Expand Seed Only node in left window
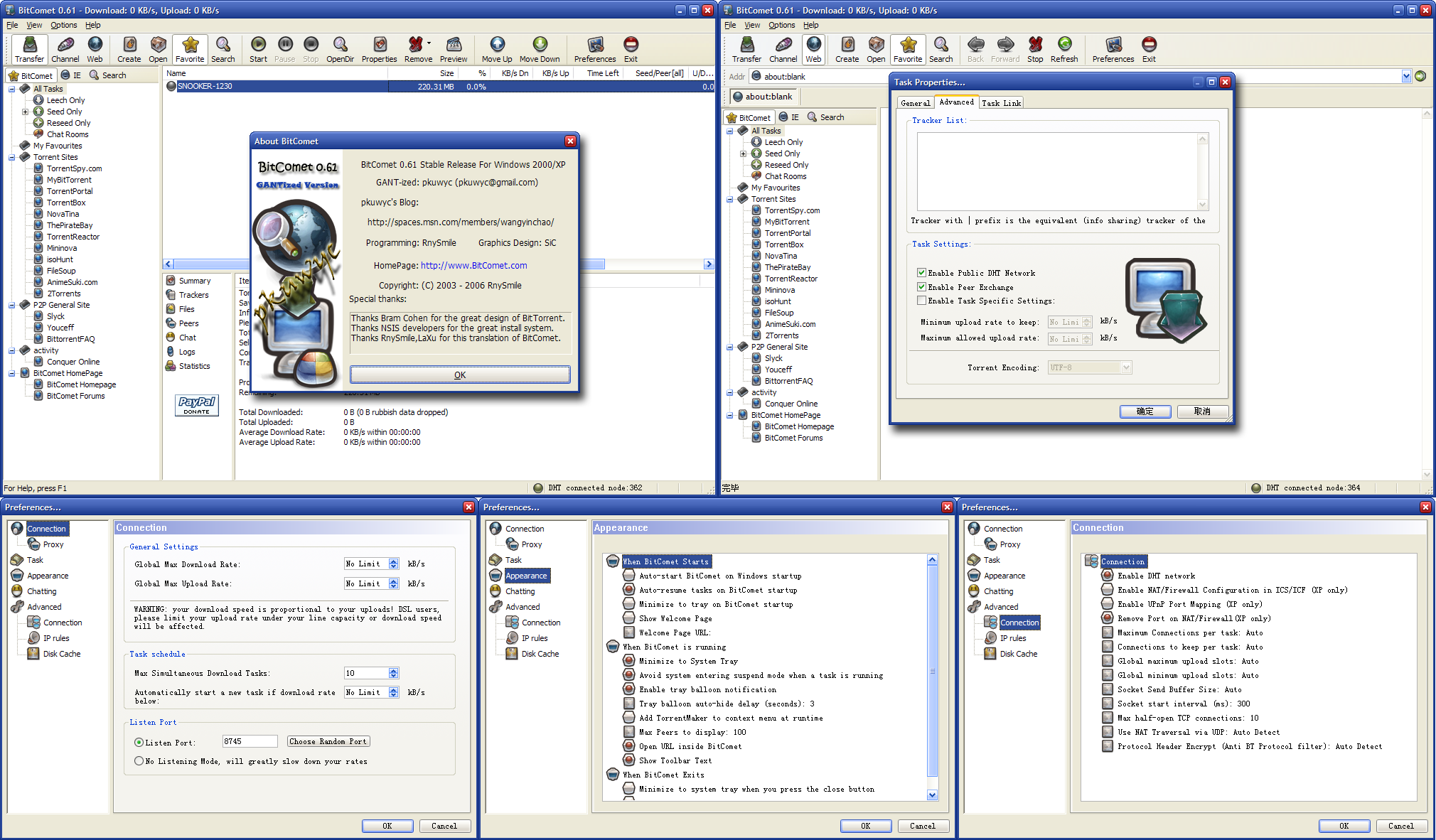1436x840 pixels. [25, 112]
